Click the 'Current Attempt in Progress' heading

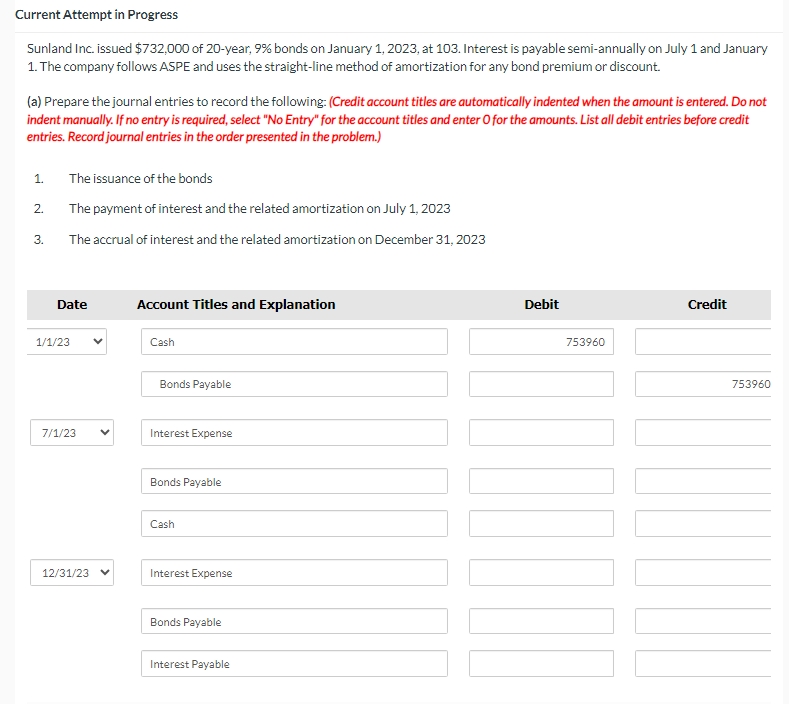(96, 15)
